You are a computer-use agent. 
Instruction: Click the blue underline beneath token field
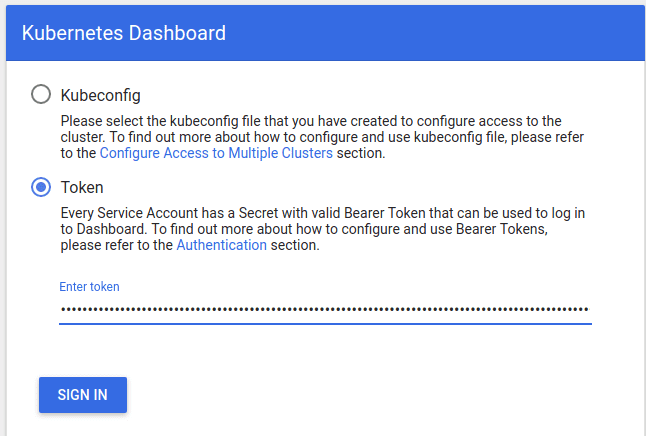(325, 323)
